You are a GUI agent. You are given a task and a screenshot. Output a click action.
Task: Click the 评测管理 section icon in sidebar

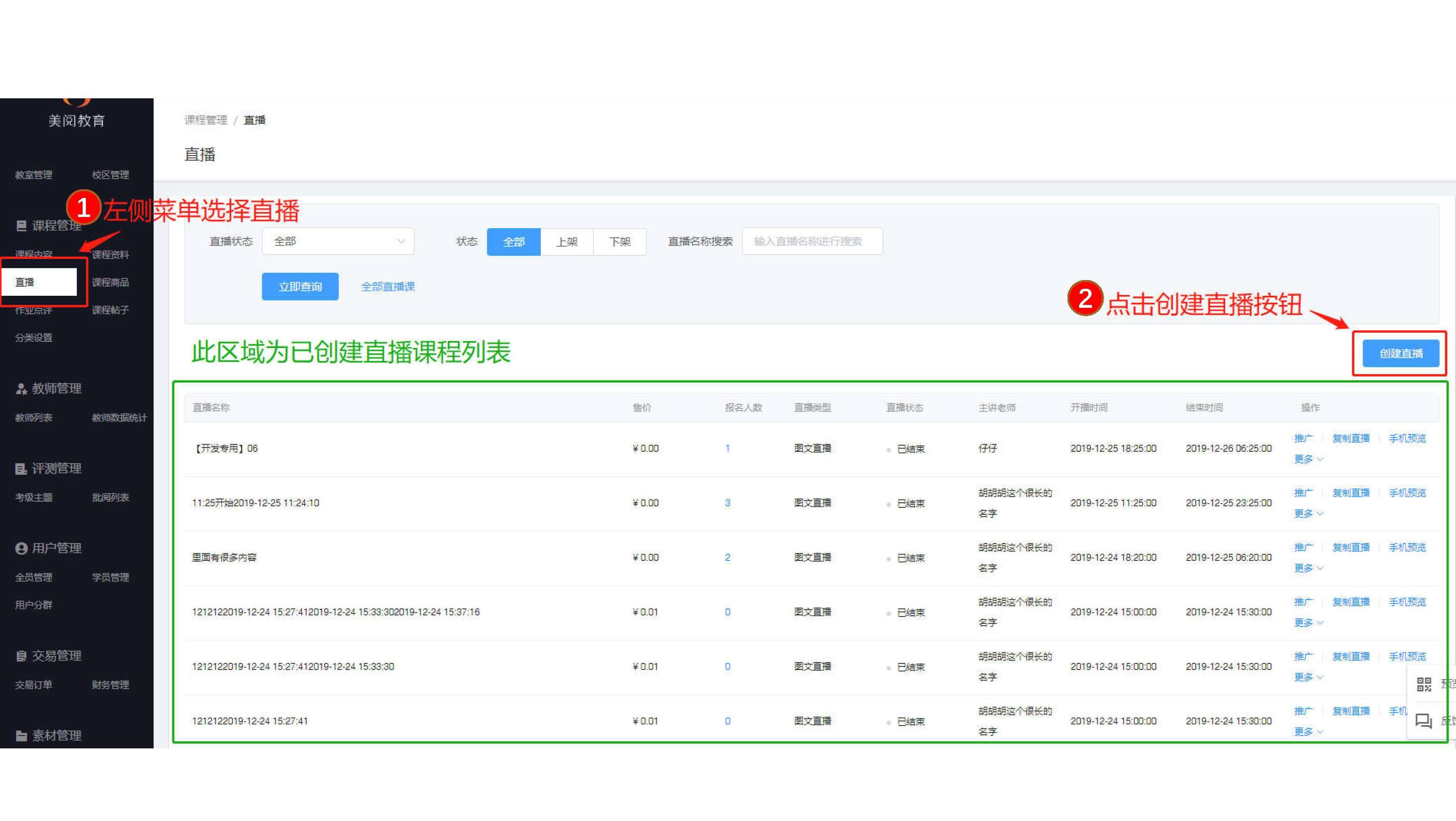[21, 468]
